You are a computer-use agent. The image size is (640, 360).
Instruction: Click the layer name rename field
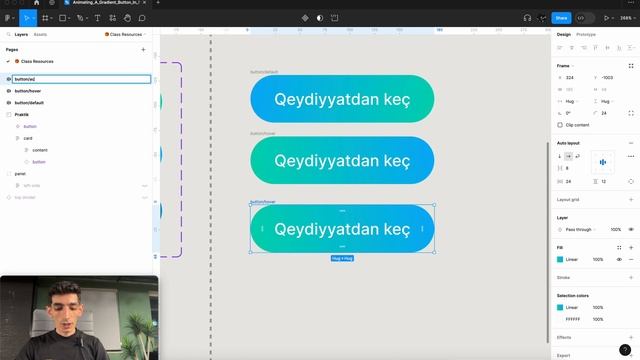[x=82, y=79]
